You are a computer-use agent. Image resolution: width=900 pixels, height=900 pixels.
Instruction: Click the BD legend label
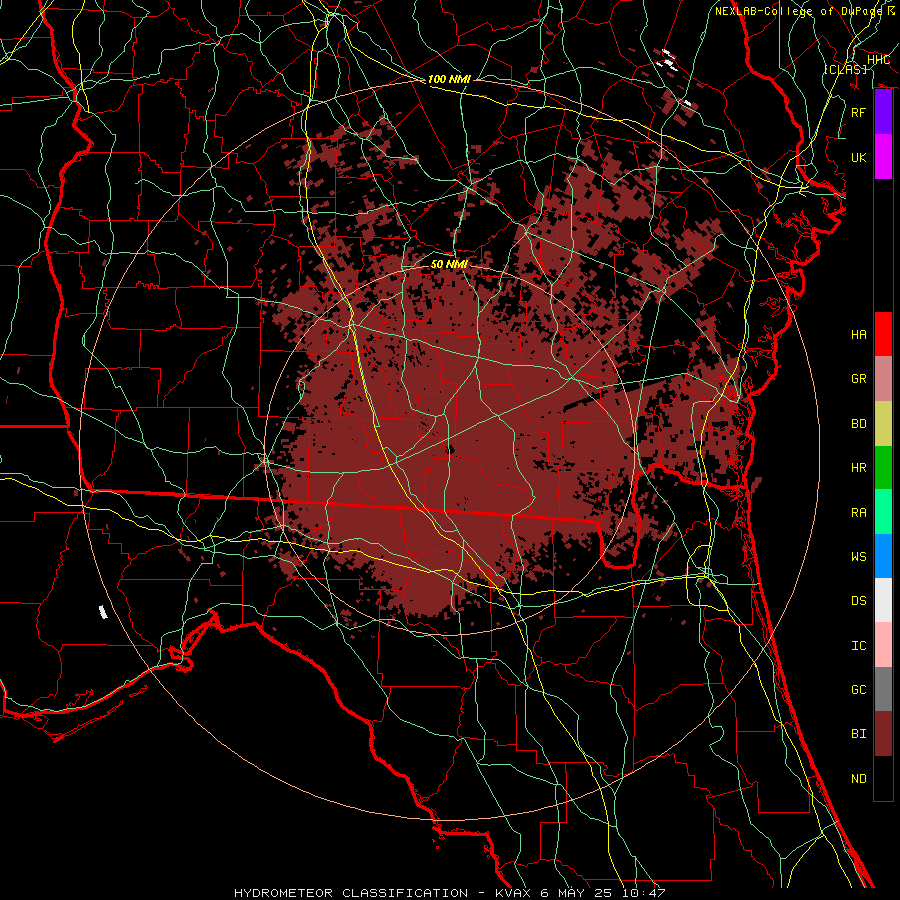click(x=859, y=424)
